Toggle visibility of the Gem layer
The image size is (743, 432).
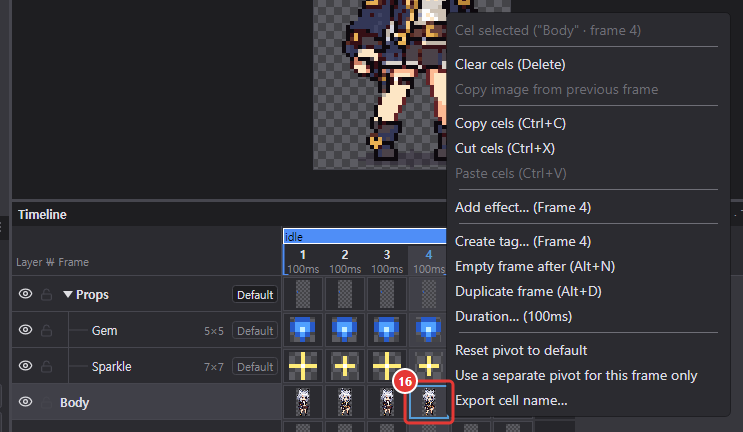click(26, 330)
